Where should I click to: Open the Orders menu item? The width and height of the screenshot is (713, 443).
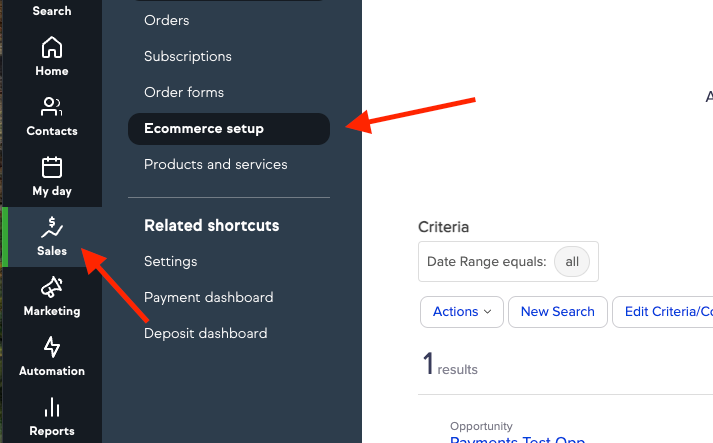point(166,20)
